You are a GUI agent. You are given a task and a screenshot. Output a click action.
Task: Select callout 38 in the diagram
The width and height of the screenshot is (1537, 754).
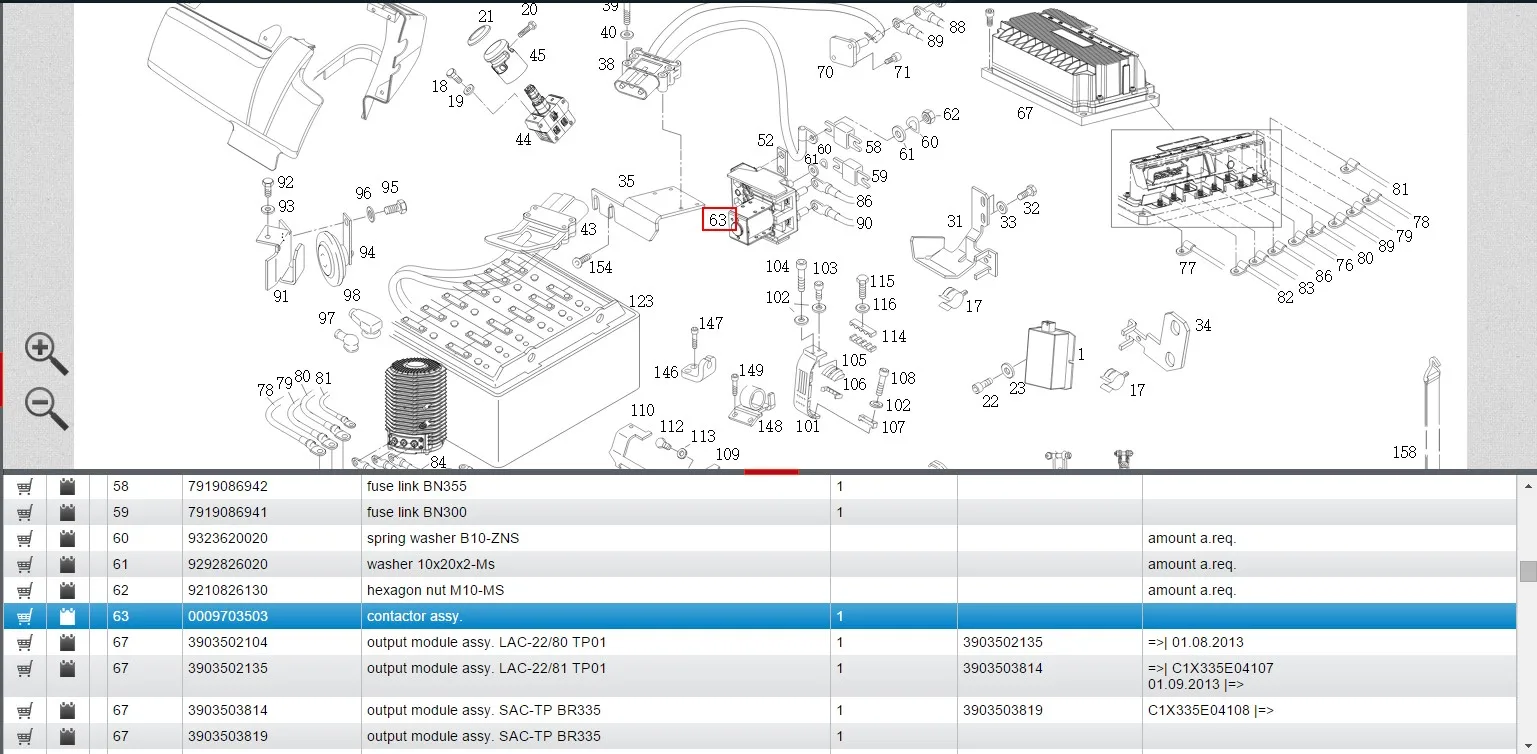(x=606, y=64)
